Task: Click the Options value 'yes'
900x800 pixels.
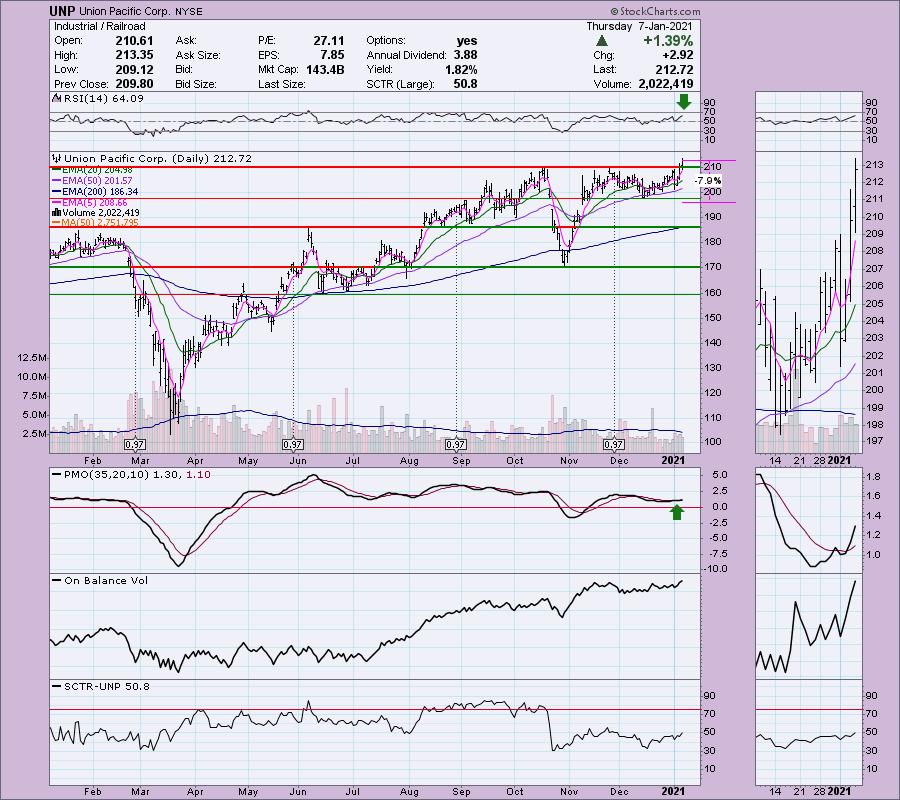Action: [467, 41]
